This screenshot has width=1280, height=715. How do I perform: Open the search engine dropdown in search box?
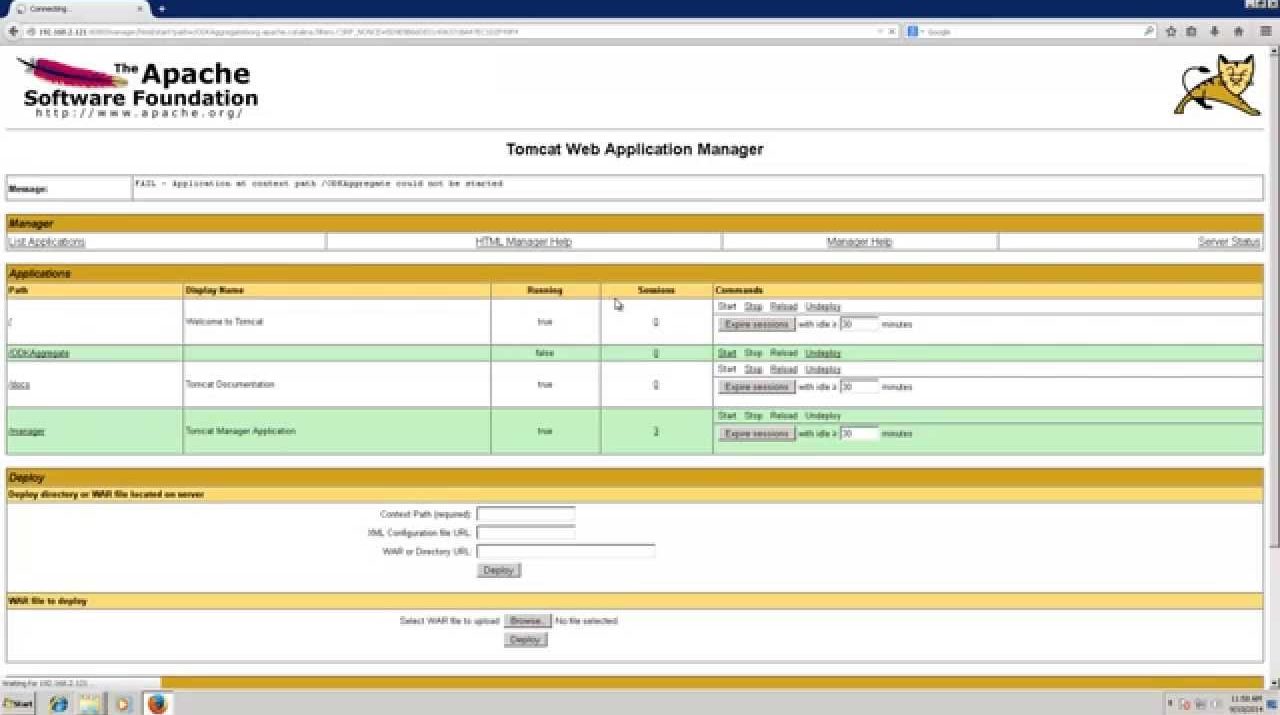[x=915, y=32]
